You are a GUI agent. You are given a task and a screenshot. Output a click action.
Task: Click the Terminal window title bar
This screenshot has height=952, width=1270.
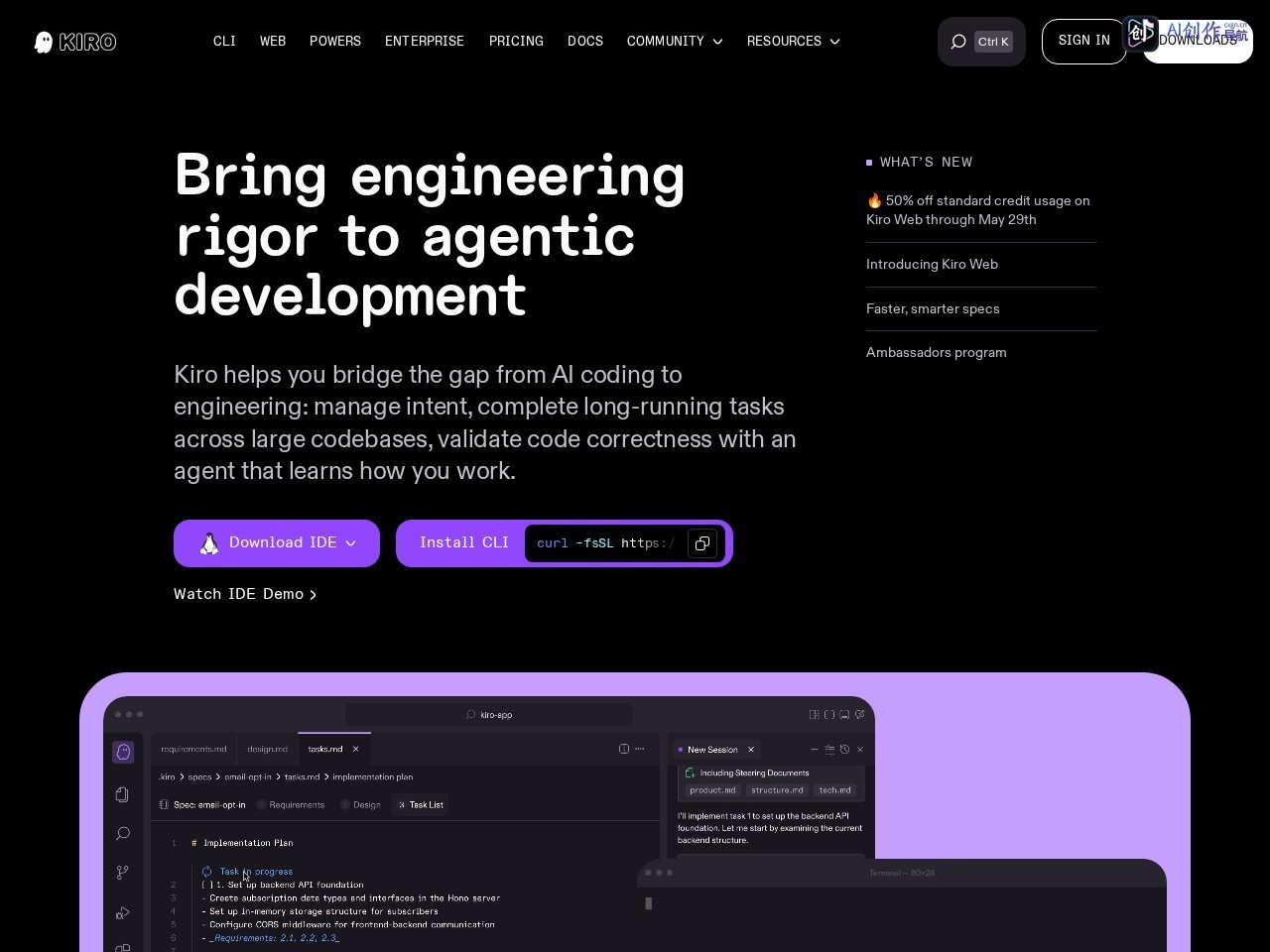[901, 873]
